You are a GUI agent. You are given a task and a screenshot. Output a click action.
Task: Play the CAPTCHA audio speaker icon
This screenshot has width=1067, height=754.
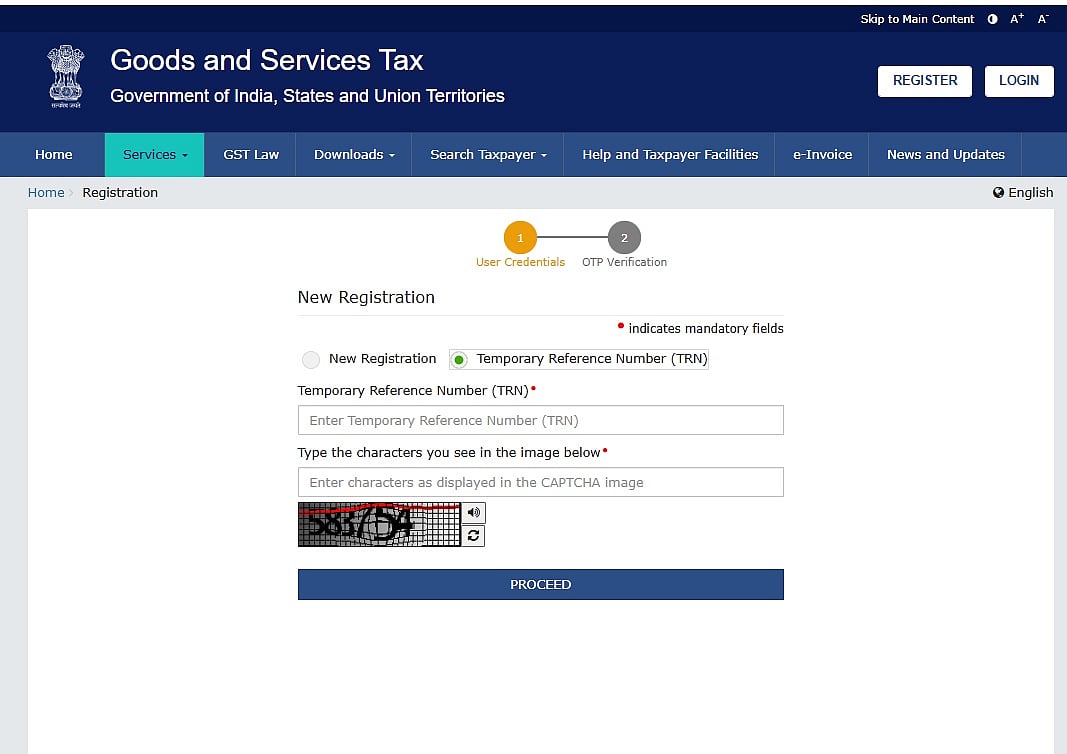click(473, 513)
